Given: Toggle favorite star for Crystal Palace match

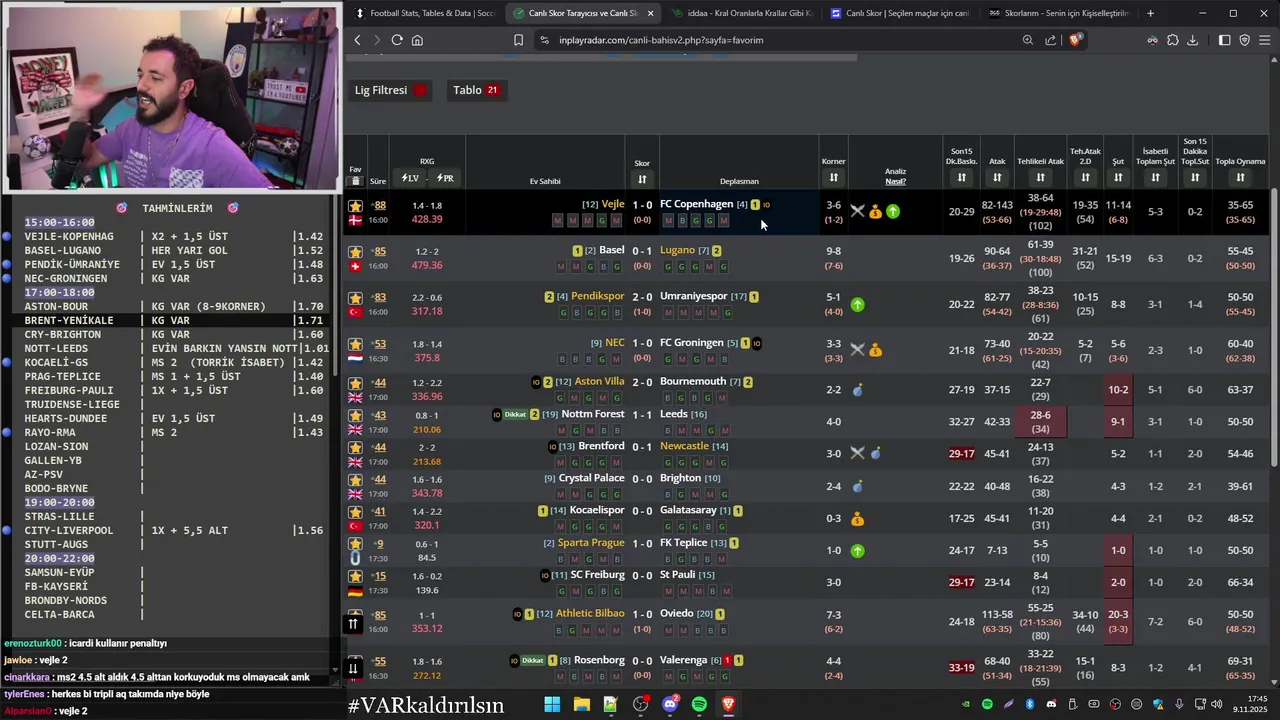Looking at the screenshot, I should pos(355,479).
